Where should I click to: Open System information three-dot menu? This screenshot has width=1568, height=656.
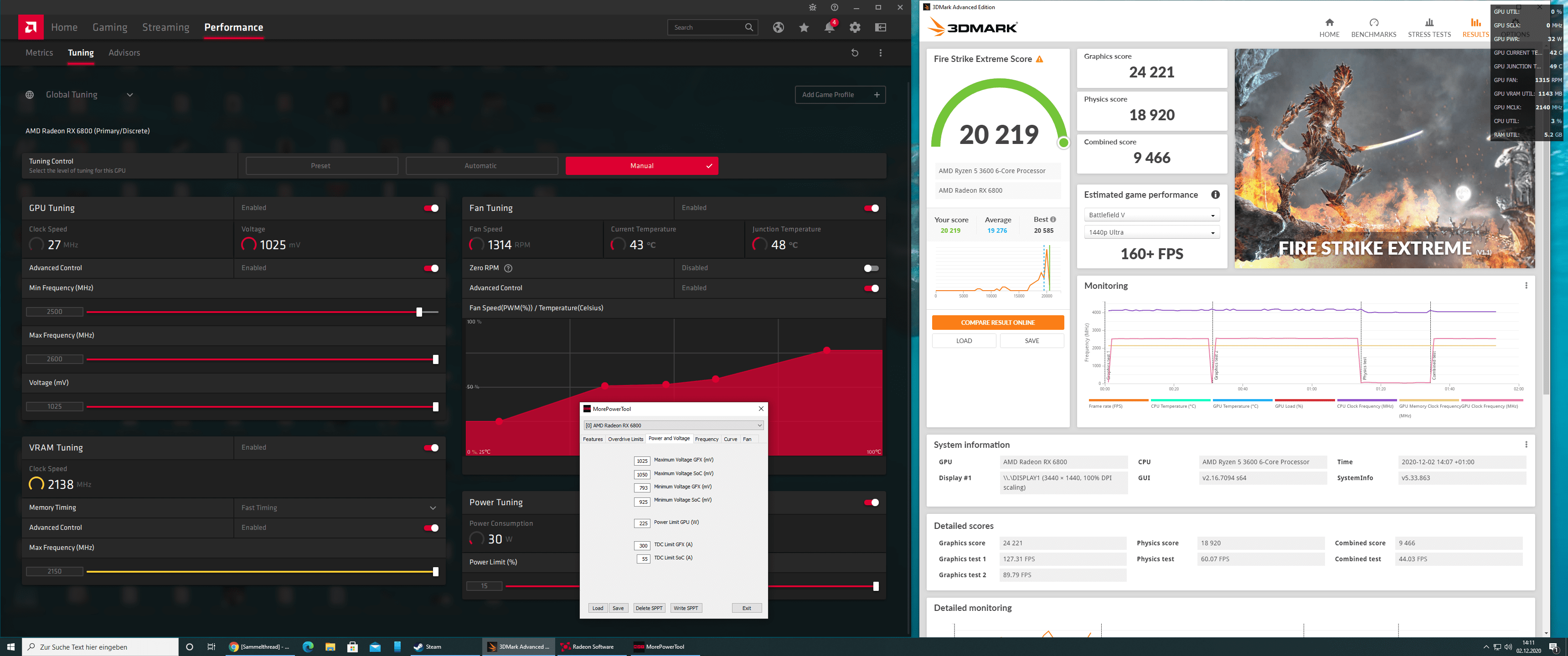point(1526,444)
